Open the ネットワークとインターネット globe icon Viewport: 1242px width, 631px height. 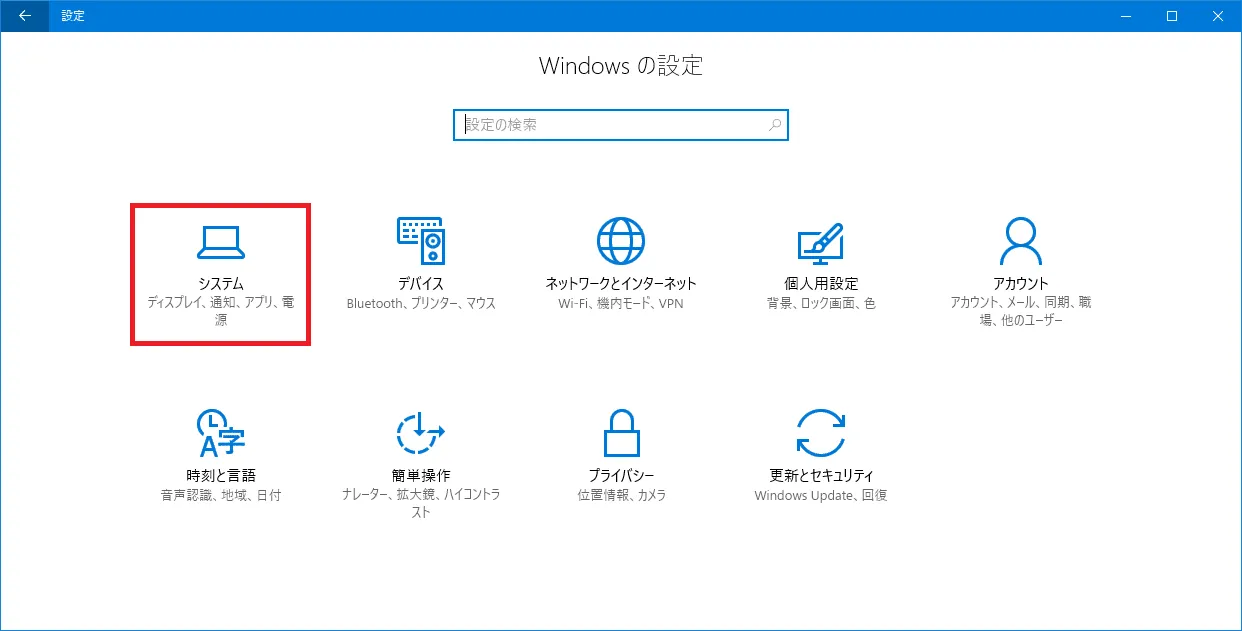(621, 241)
